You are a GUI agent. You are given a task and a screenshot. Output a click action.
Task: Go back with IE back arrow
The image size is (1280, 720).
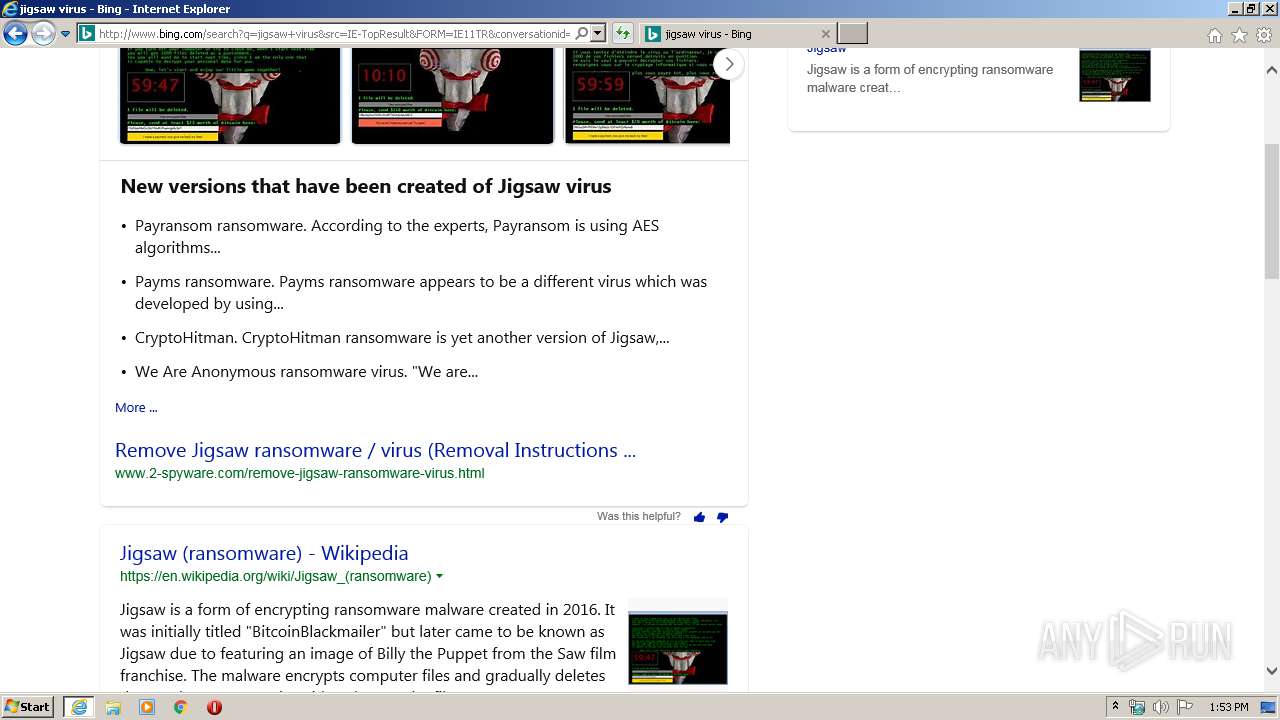[15, 34]
